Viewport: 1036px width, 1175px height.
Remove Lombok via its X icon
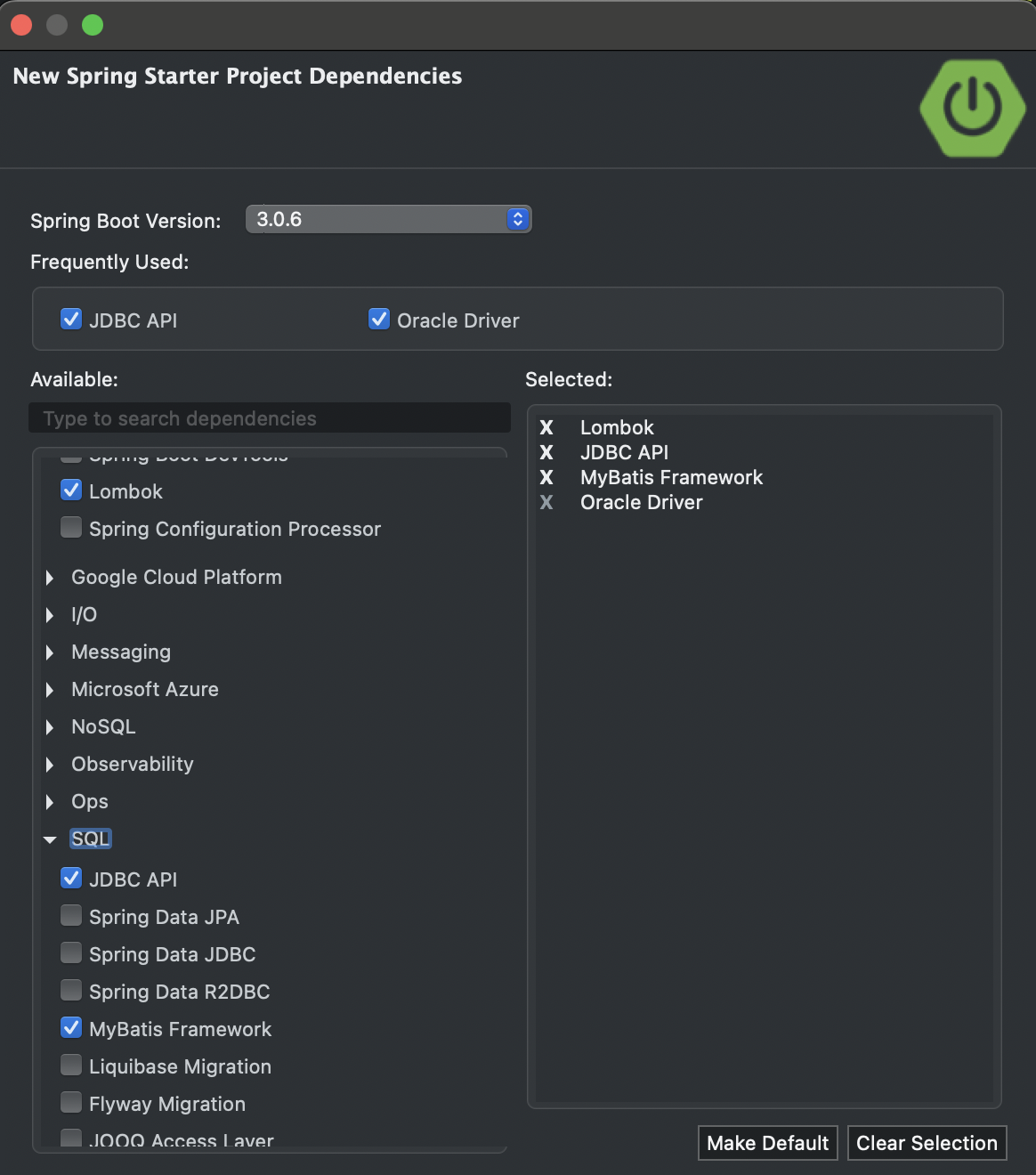tap(546, 428)
